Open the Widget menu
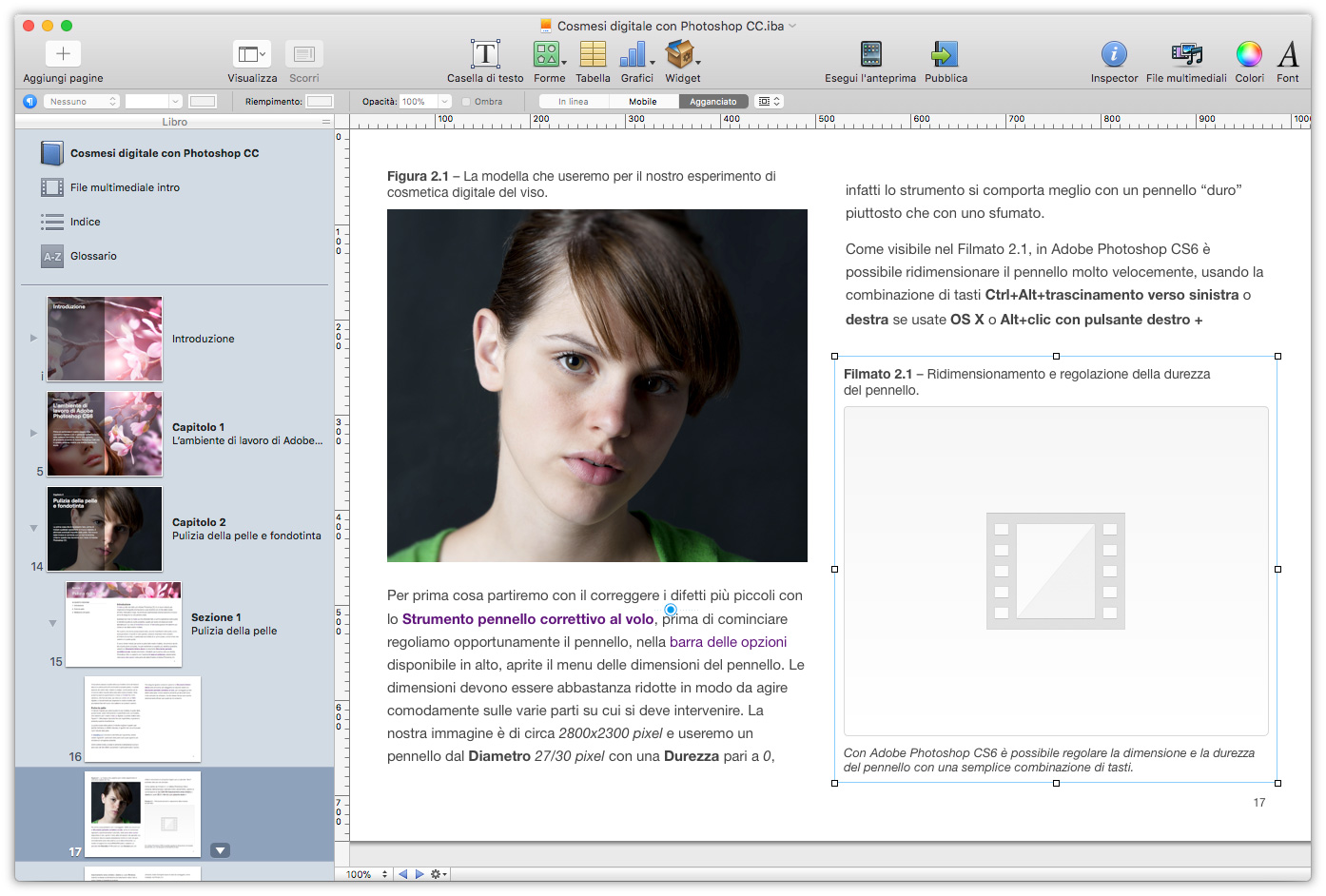The image size is (1326, 896). (682, 54)
